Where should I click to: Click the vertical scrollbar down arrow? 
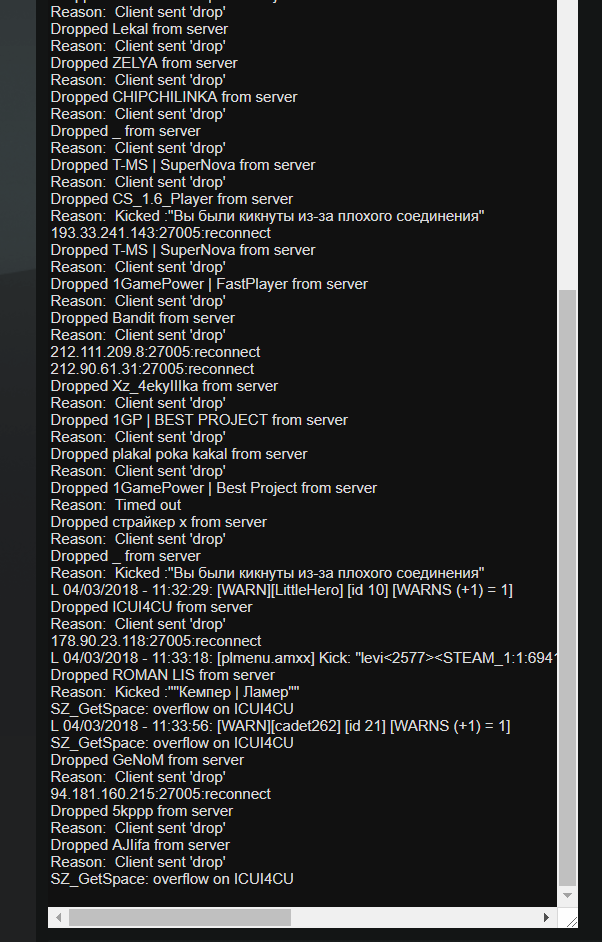tap(567, 895)
